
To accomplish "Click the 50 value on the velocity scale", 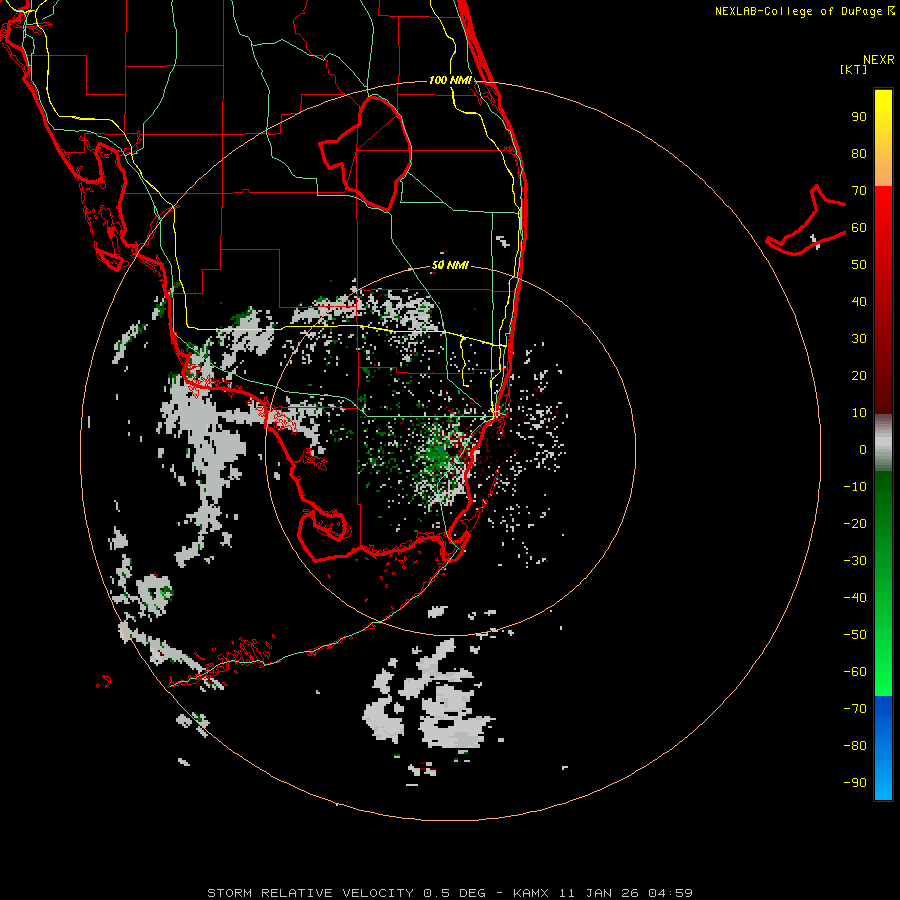I will pyautogui.click(x=859, y=265).
